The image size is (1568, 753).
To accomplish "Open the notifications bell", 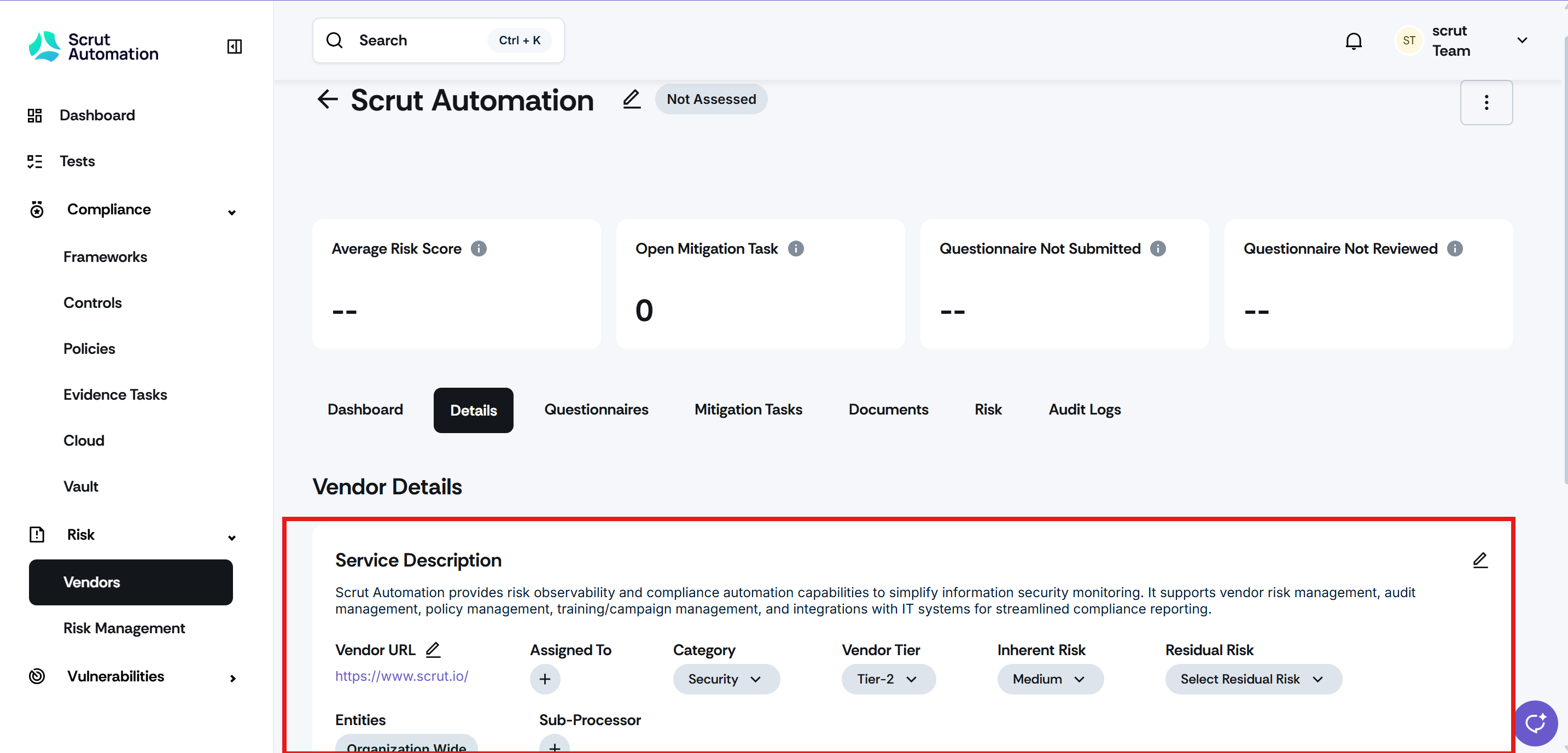I will (x=1353, y=41).
